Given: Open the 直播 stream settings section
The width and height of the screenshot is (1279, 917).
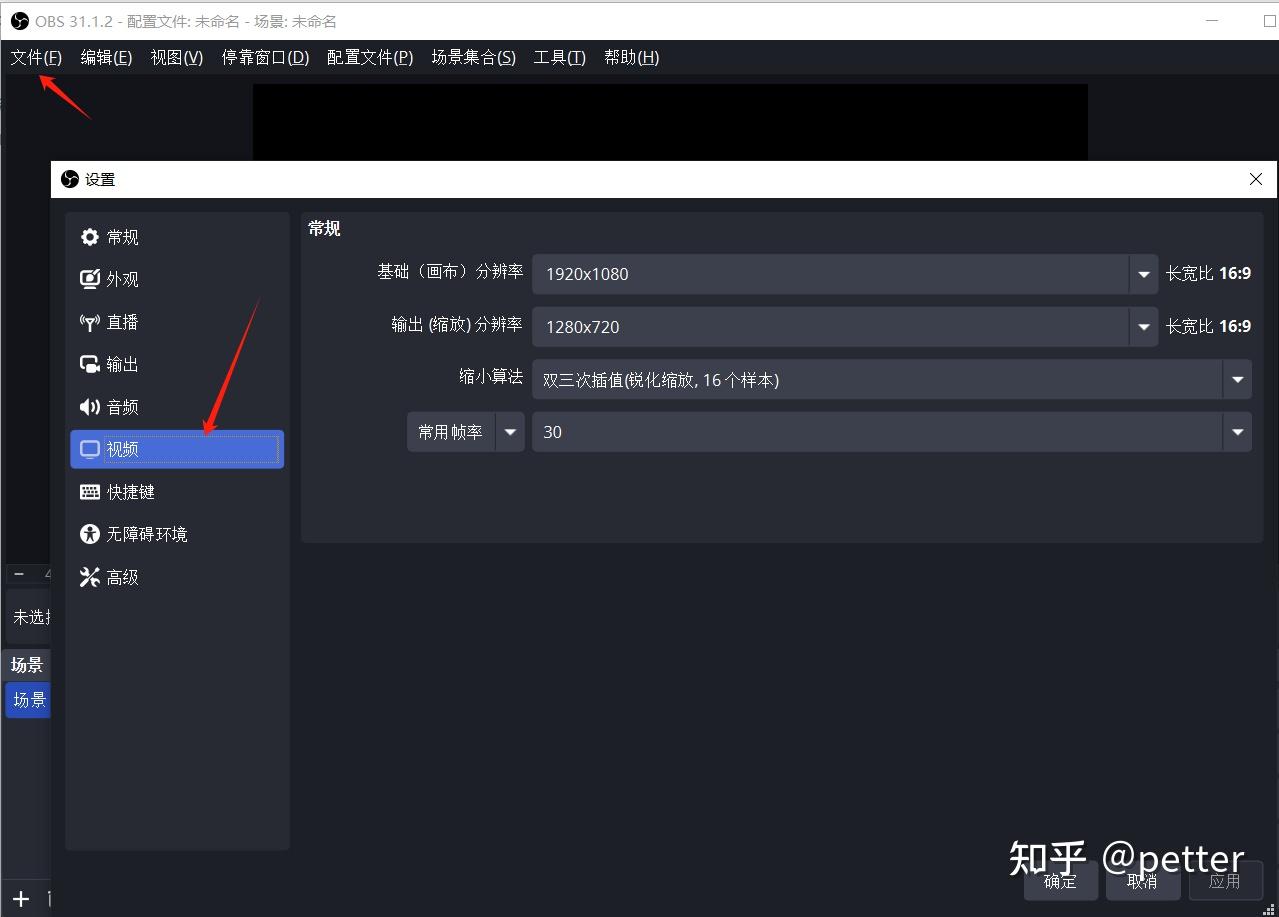Looking at the screenshot, I should (x=122, y=322).
